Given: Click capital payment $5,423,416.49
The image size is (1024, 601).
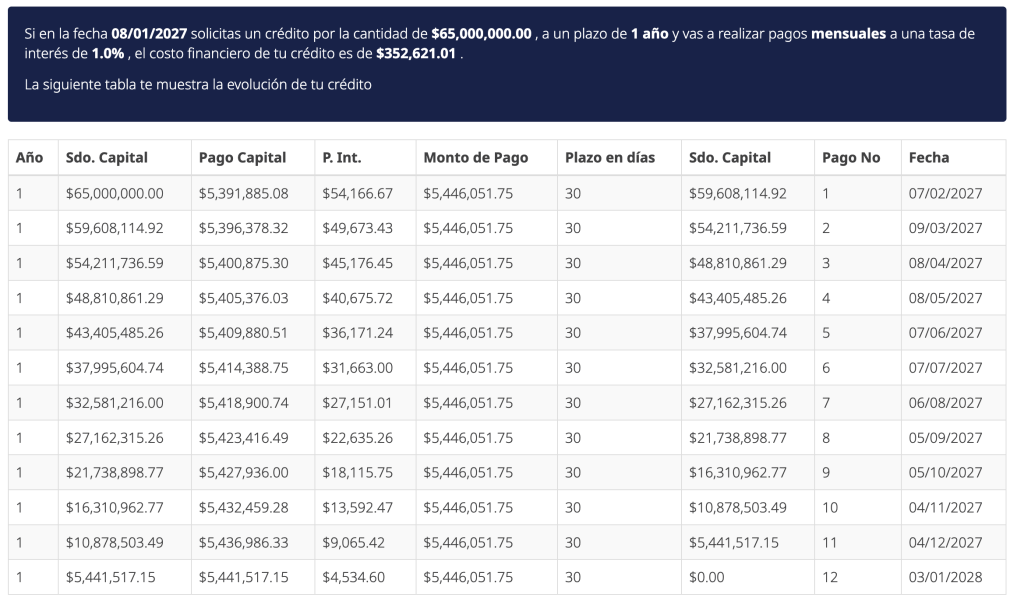Looking at the screenshot, I should pyautogui.click(x=244, y=438).
